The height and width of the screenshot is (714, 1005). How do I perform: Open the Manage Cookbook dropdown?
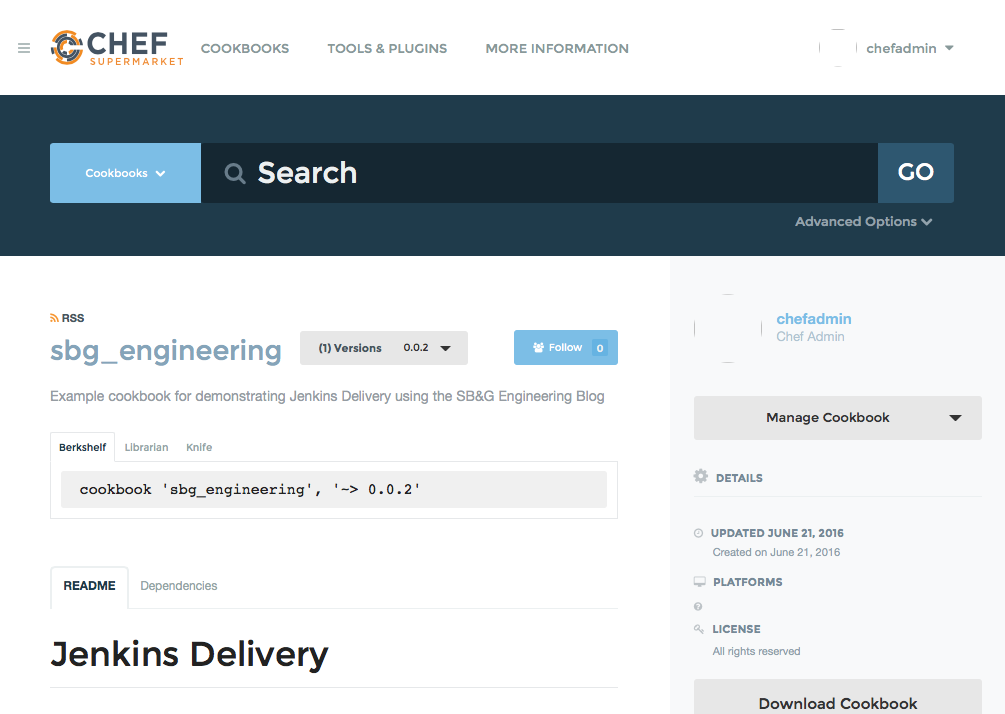[838, 418]
